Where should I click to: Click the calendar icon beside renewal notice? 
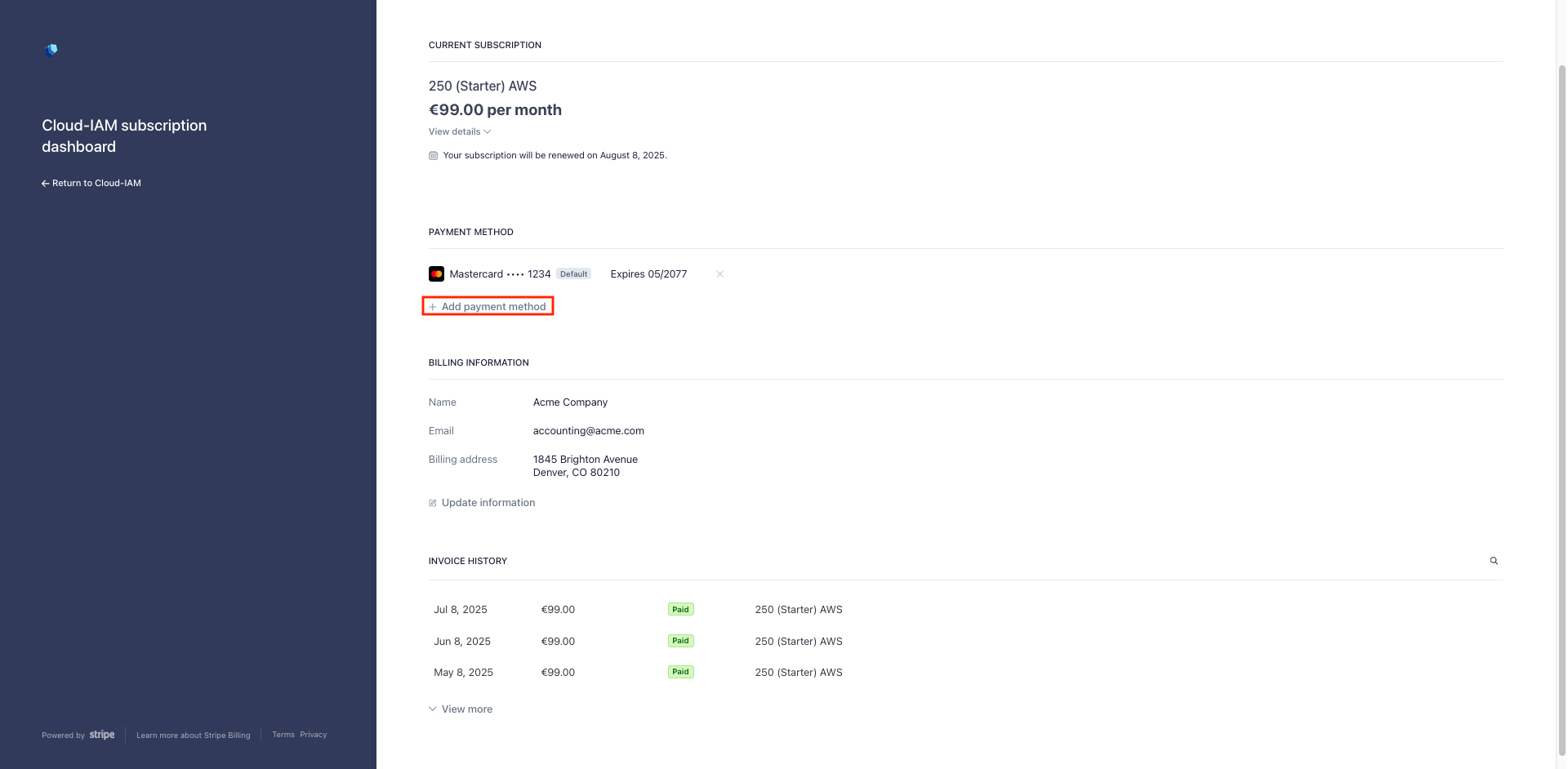[x=433, y=155]
